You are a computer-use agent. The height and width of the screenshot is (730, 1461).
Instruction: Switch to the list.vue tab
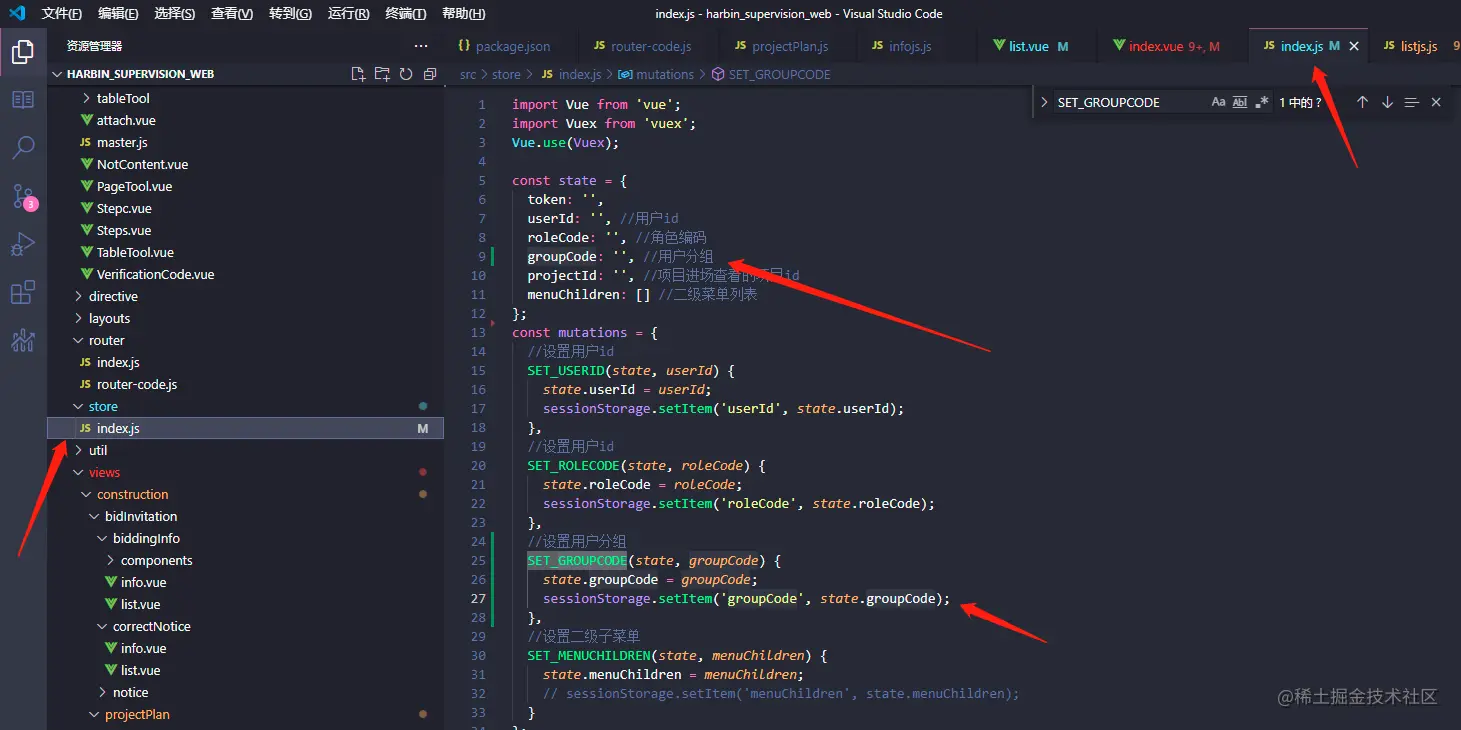pos(1031,46)
